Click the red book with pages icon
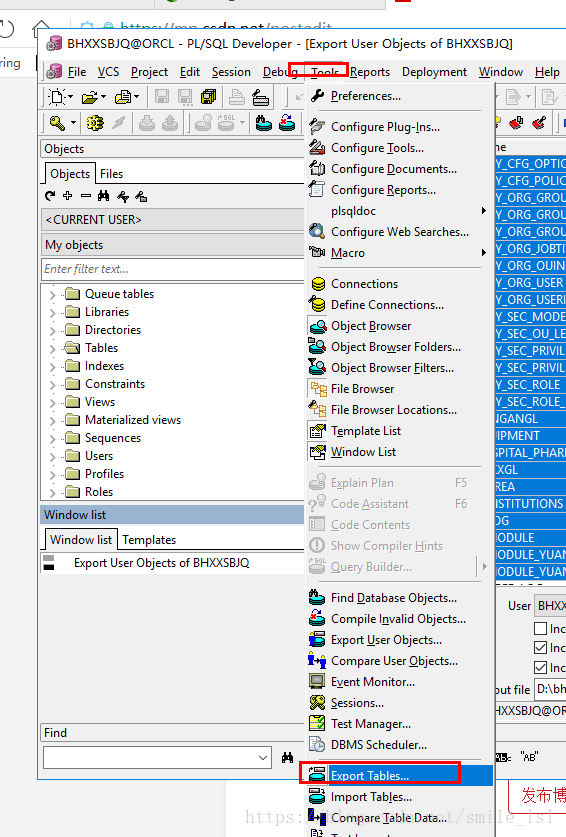 pos(516,123)
